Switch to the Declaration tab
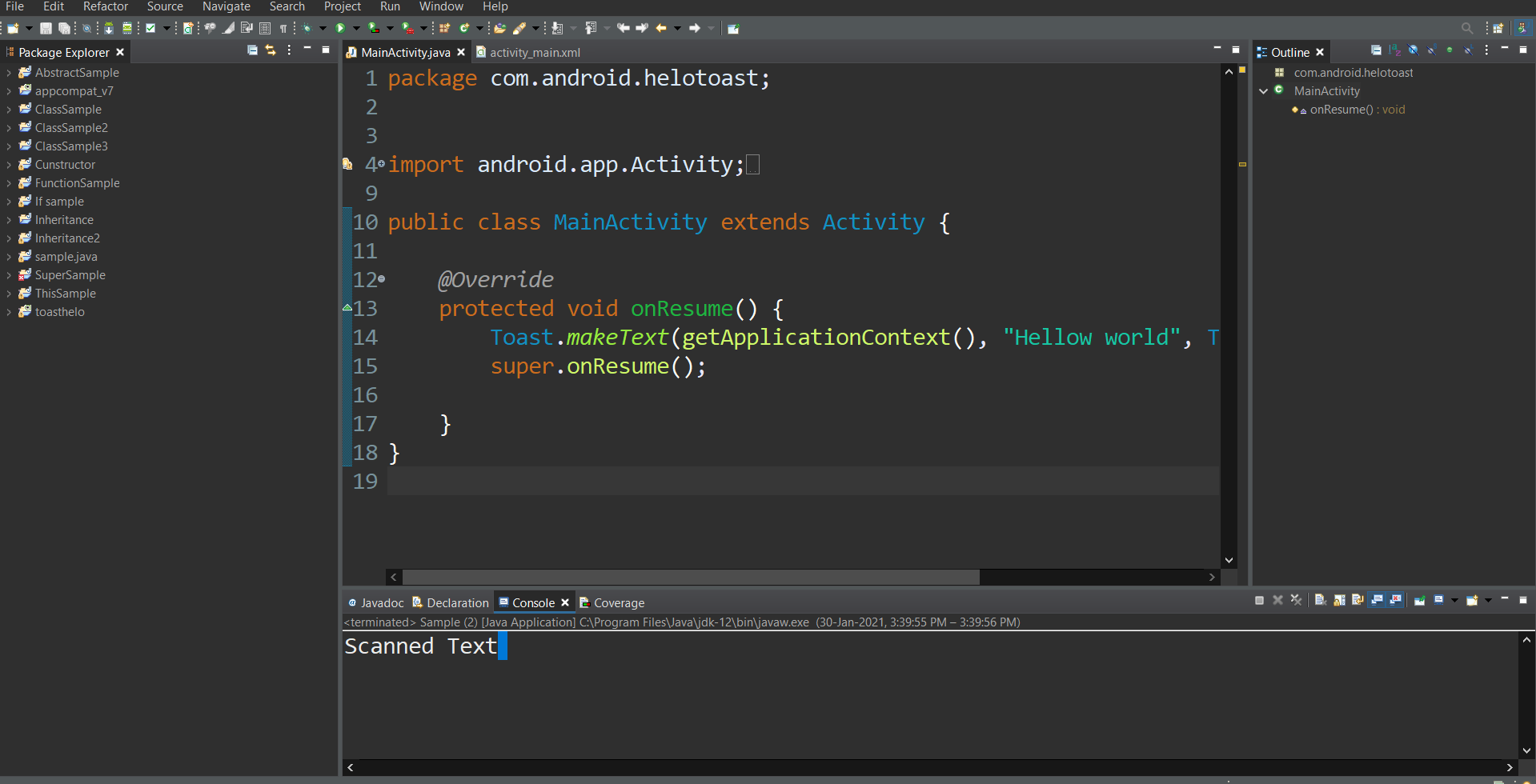Screen dimensions: 1536x784 (x=451, y=603)
